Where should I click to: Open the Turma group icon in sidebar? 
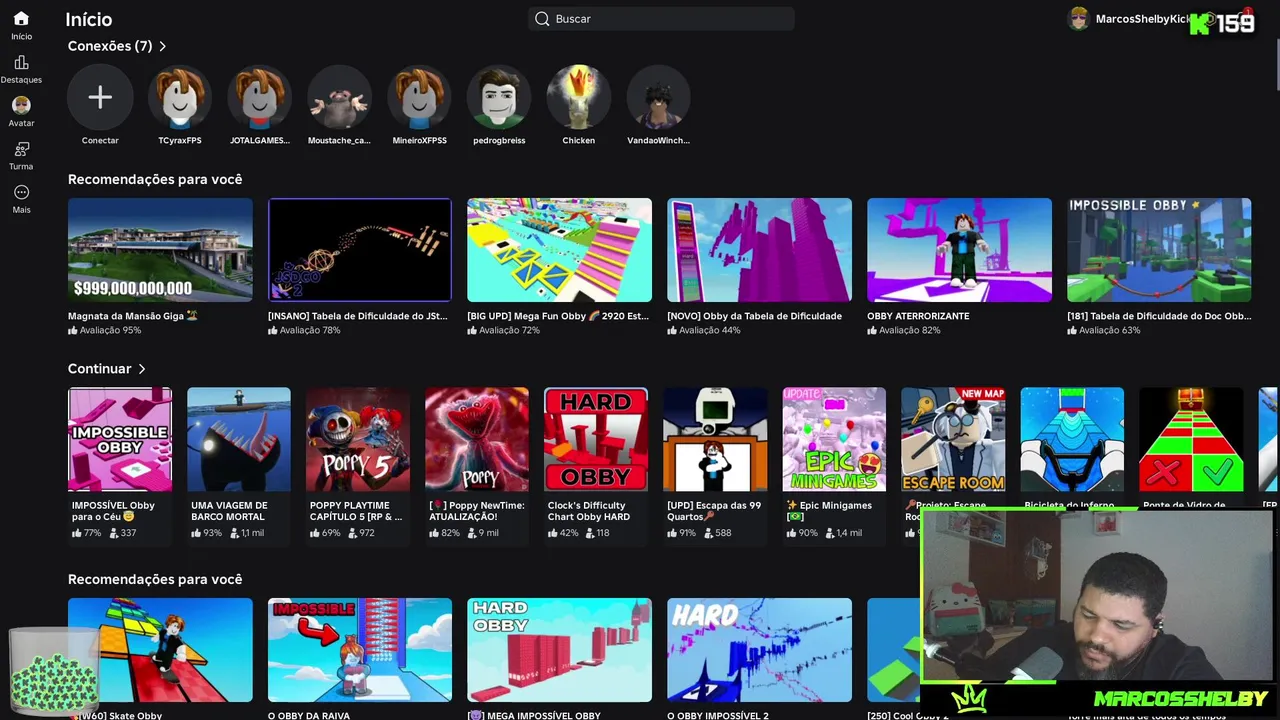coord(21,149)
